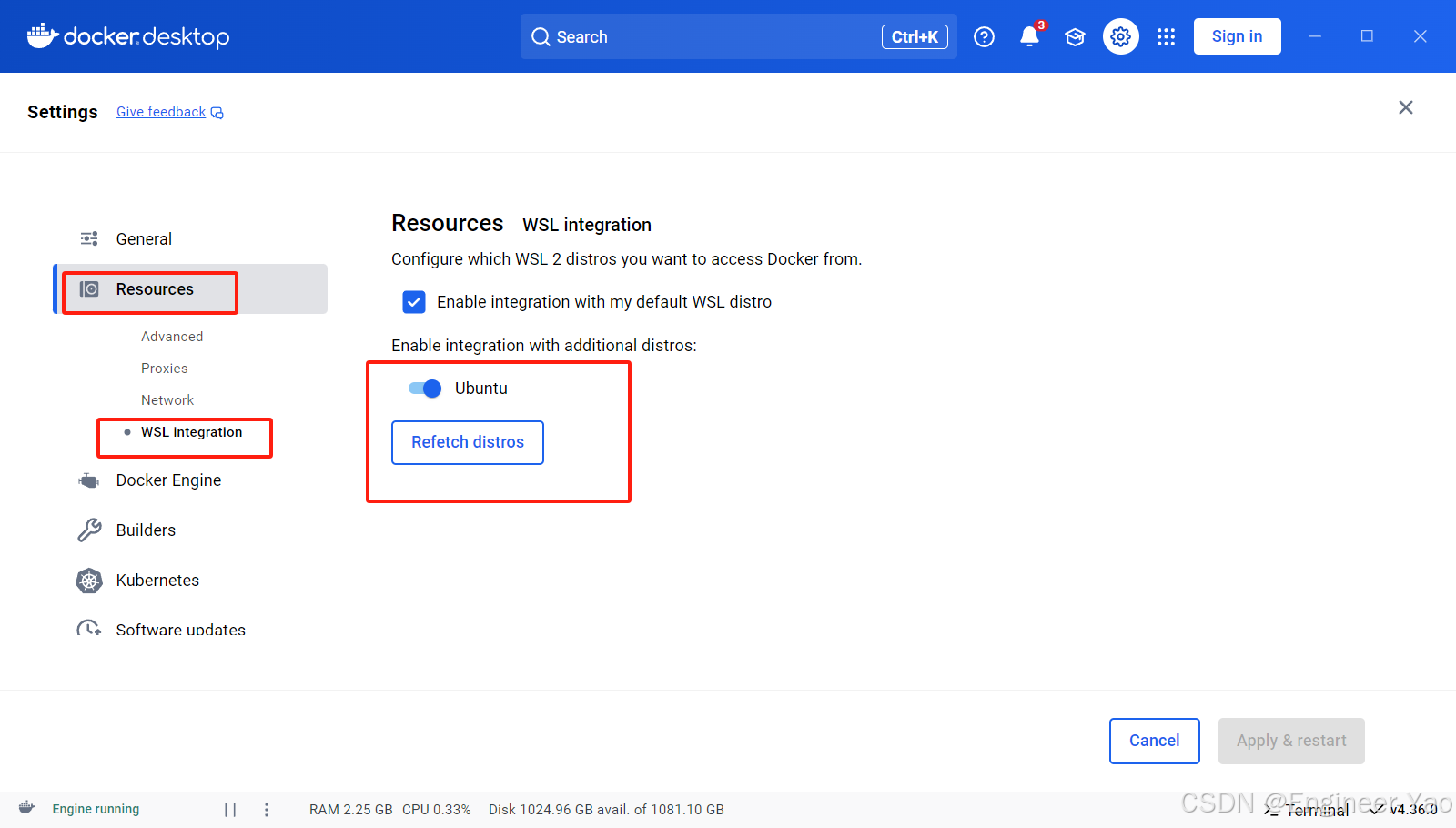Click the Engine running status text

pos(96,809)
